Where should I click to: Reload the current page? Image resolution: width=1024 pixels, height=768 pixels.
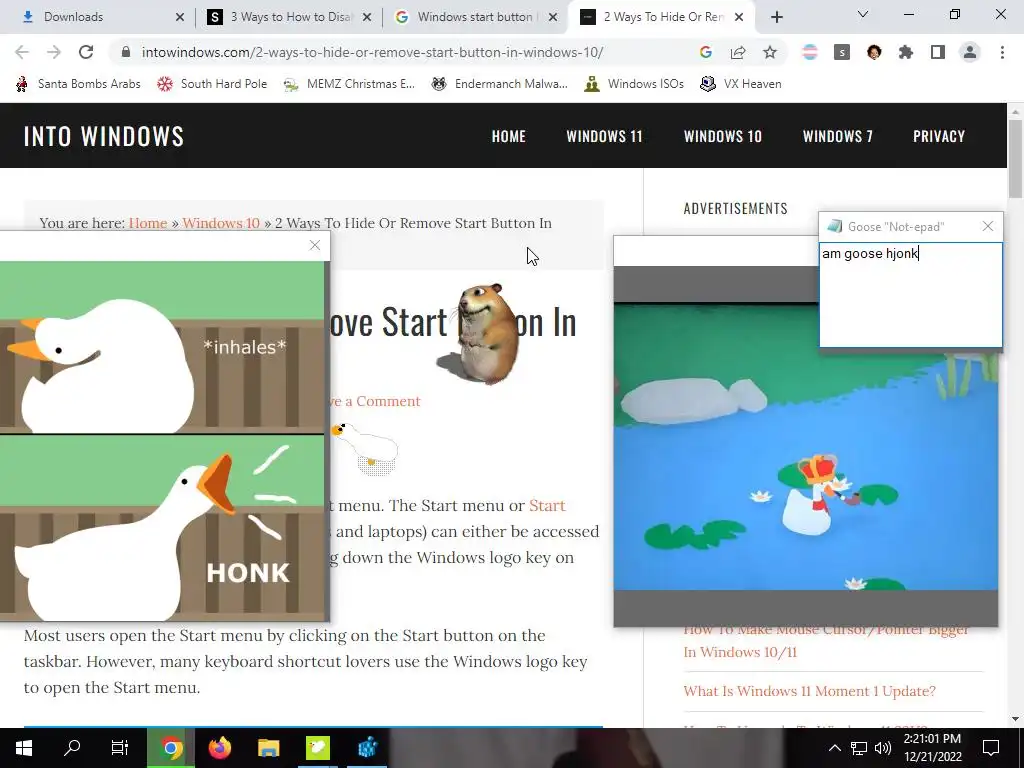[86, 52]
